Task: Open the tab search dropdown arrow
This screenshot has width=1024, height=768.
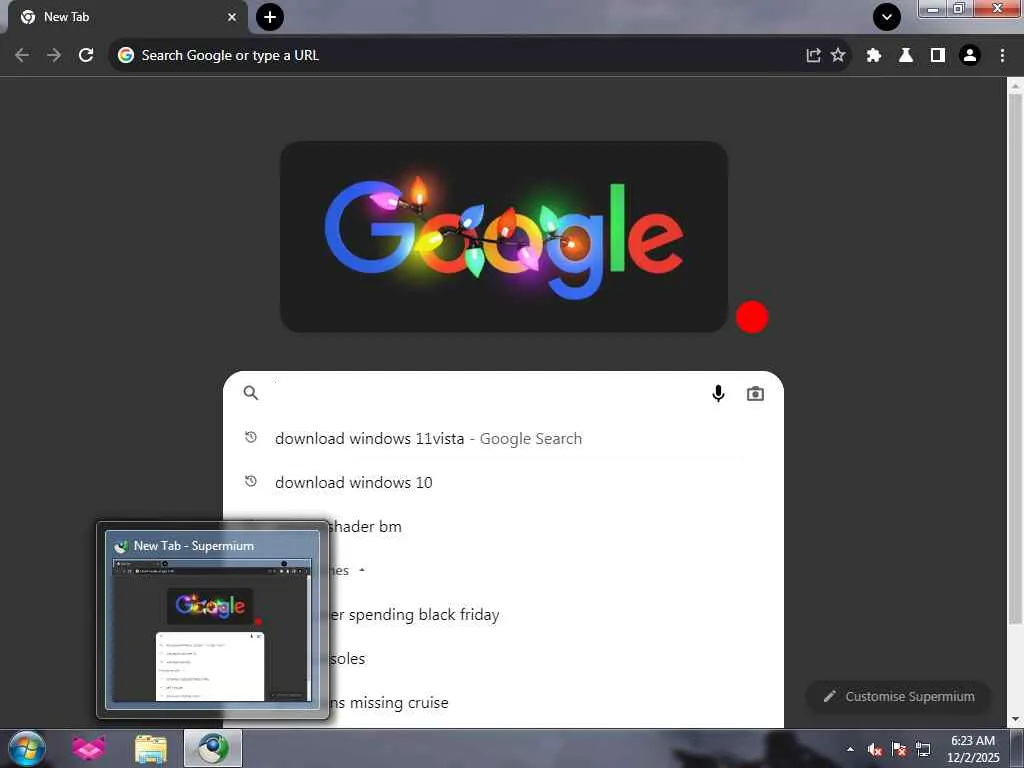Action: click(887, 17)
